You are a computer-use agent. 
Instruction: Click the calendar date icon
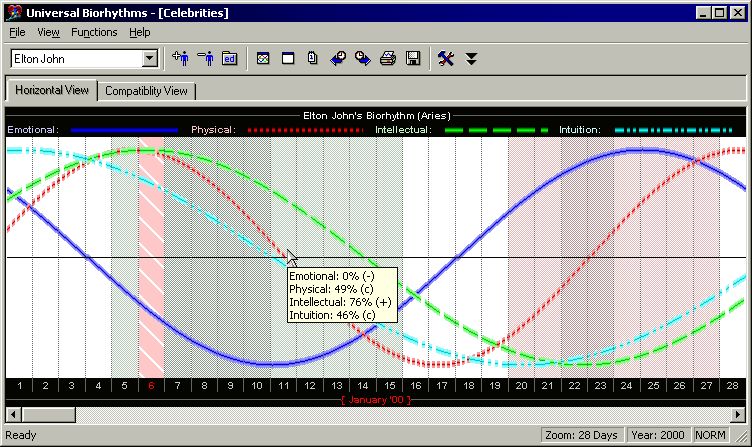313,59
